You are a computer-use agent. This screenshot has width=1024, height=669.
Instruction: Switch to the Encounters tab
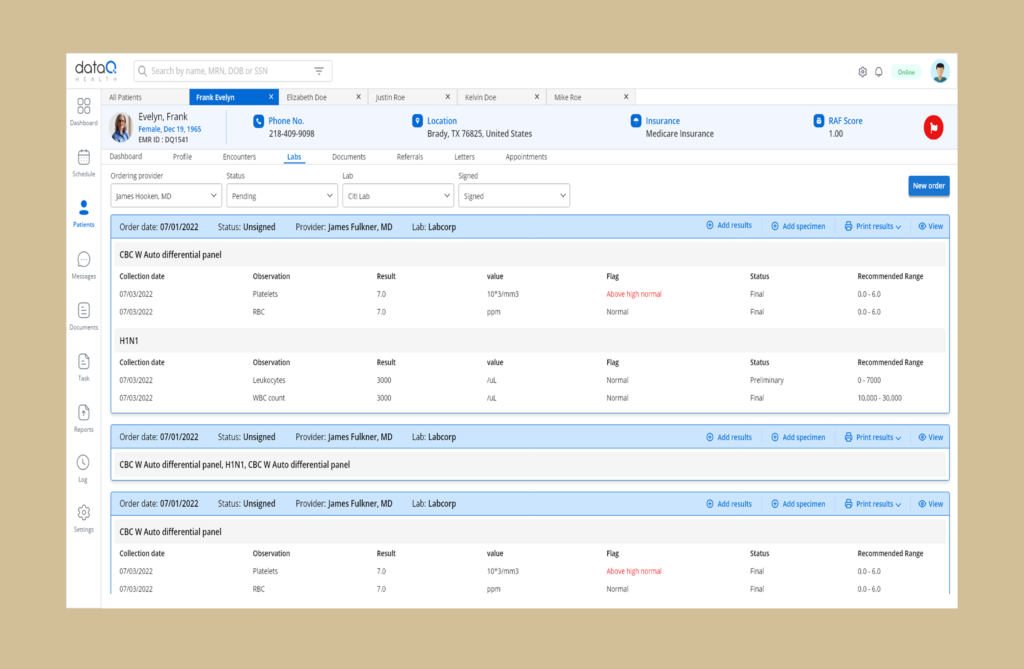[239, 157]
